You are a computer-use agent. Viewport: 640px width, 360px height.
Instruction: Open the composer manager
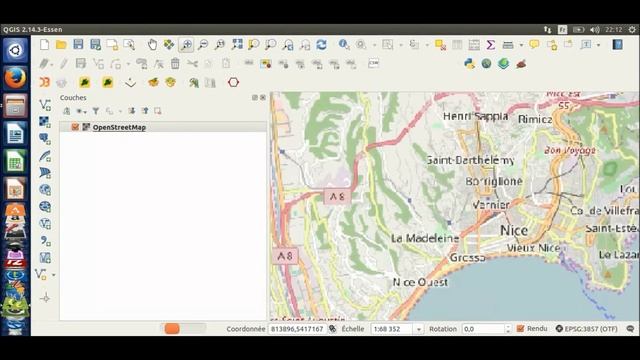[129, 44]
